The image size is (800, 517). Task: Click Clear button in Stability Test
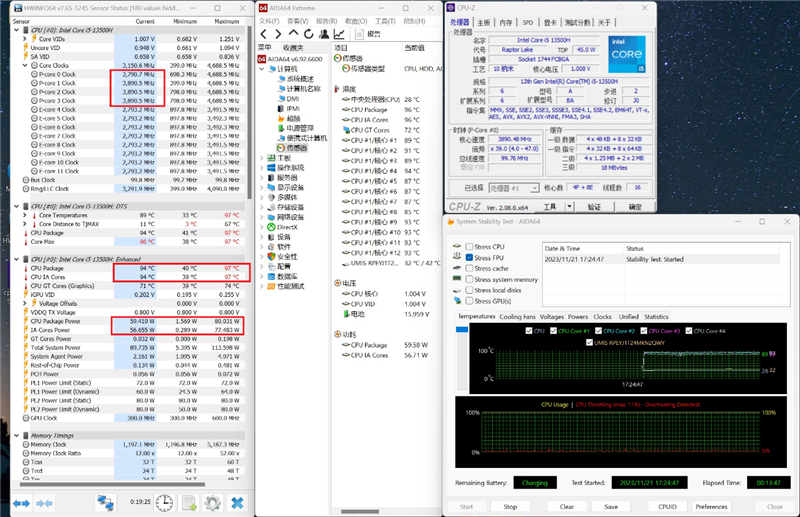coord(567,507)
